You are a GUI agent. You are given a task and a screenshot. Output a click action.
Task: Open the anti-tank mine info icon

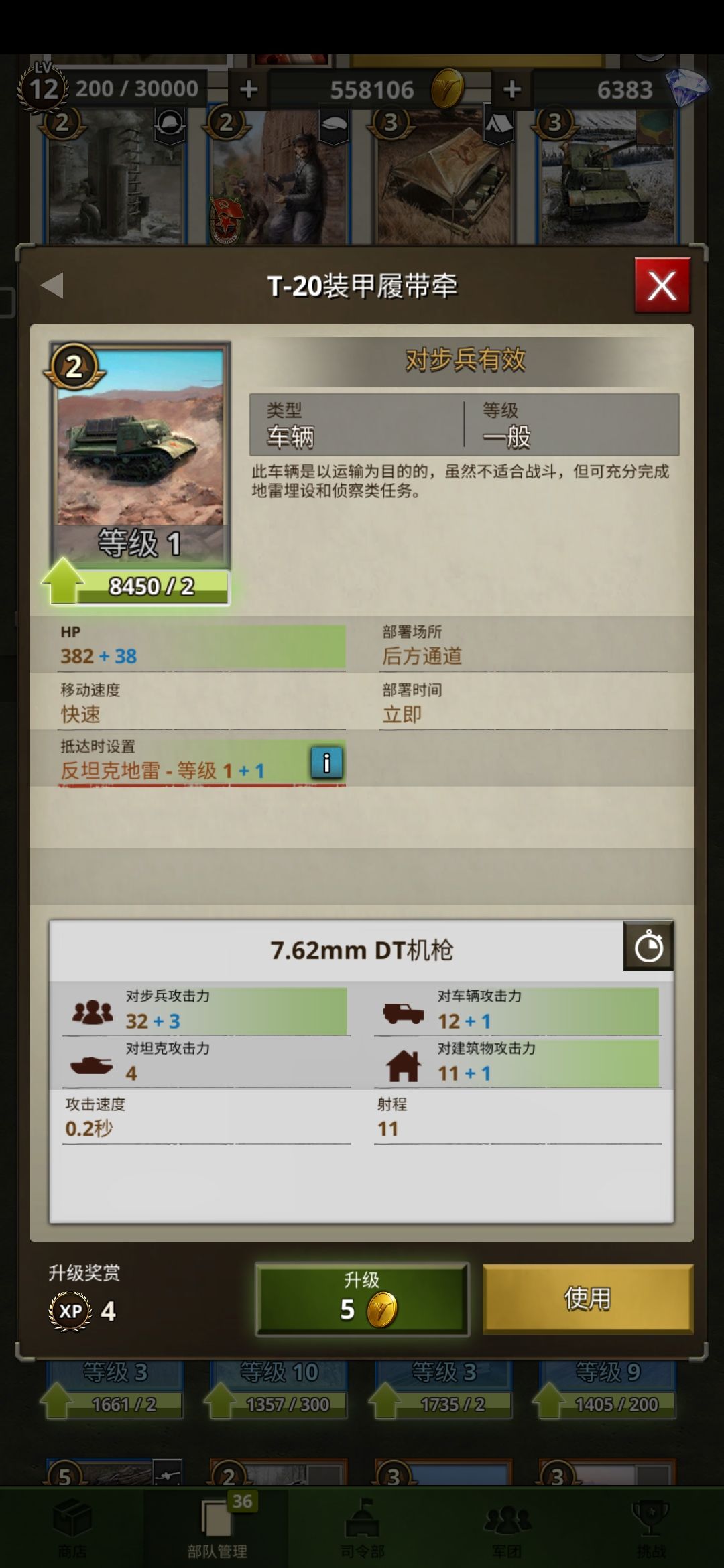[327, 763]
